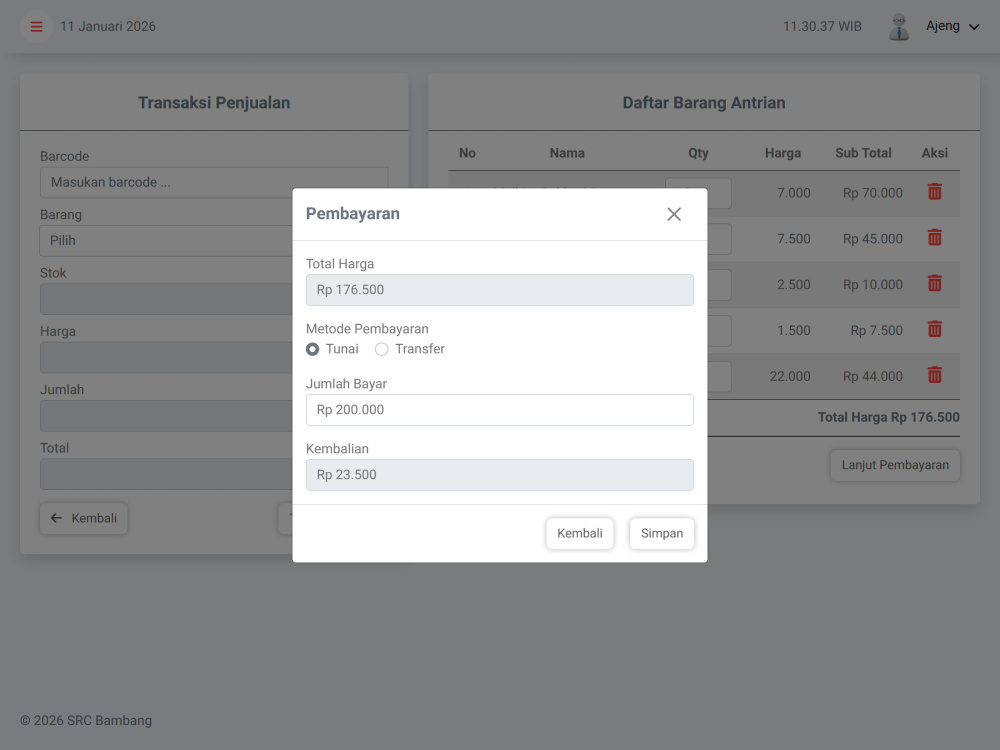
Task: Click the Transaksi Penjualan heading
Action: (214, 103)
